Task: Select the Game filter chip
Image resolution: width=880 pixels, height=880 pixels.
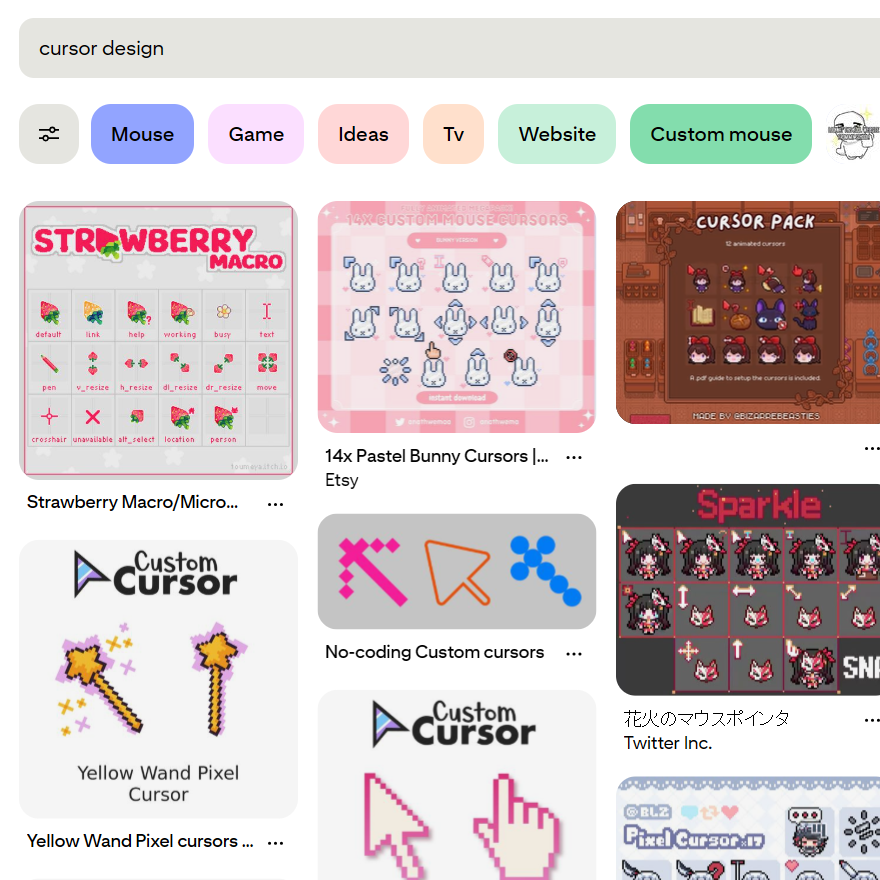Action: click(256, 134)
